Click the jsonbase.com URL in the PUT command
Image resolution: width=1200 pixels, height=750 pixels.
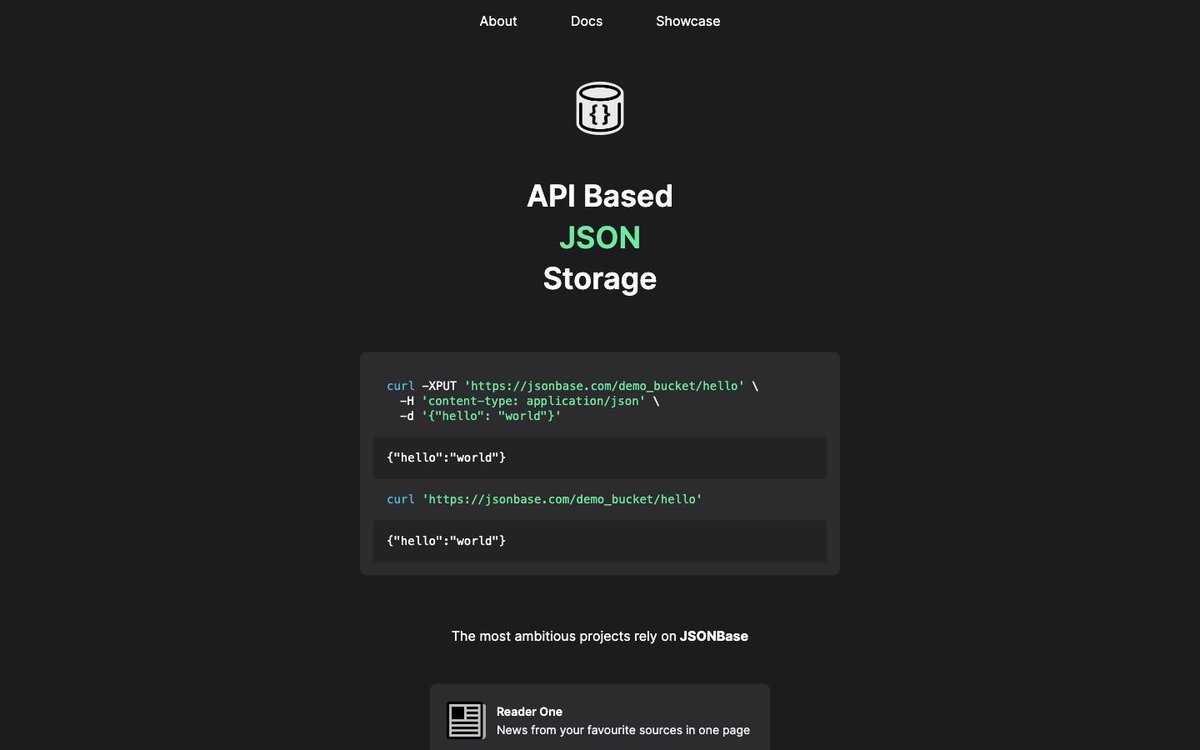(605, 385)
